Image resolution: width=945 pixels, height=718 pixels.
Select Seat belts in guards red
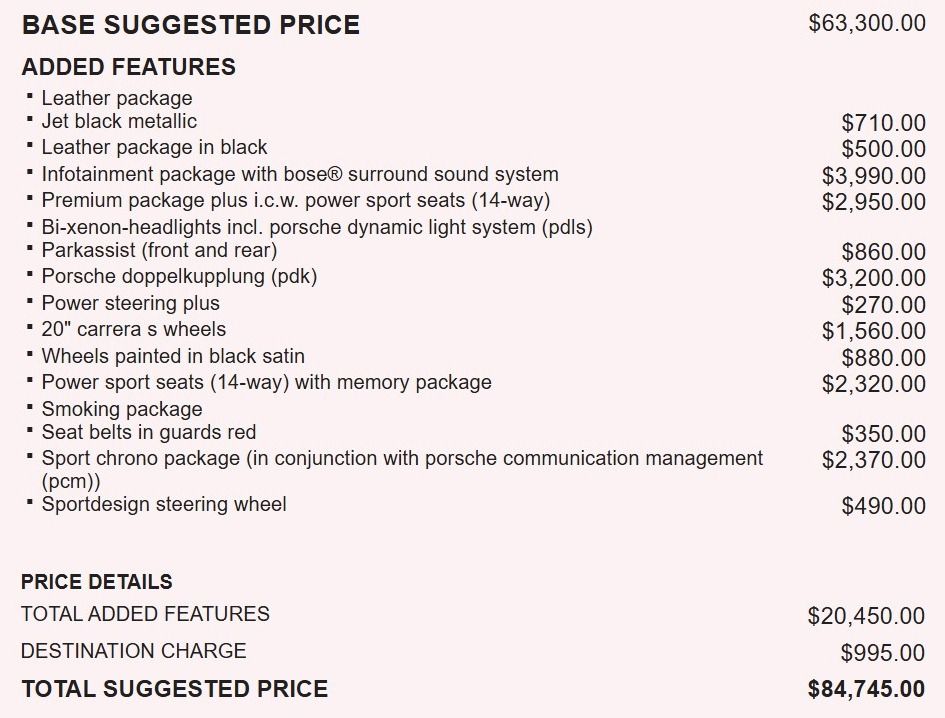click(x=148, y=432)
